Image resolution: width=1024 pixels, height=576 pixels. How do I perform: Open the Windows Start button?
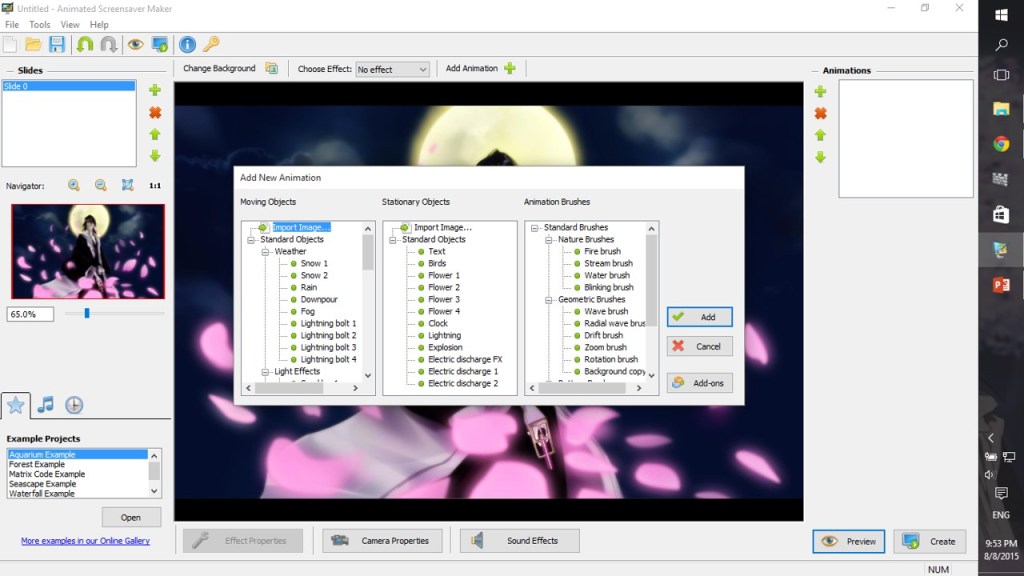1001,14
